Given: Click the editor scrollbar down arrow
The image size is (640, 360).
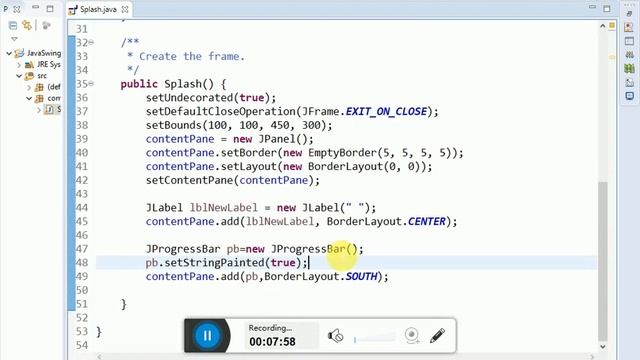Looking at the screenshot, I should [x=602, y=347].
